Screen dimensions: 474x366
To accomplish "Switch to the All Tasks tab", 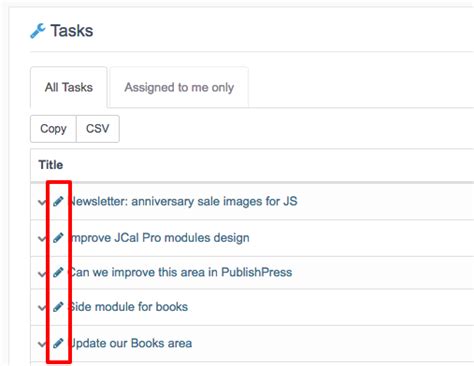I will tap(69, 87).
